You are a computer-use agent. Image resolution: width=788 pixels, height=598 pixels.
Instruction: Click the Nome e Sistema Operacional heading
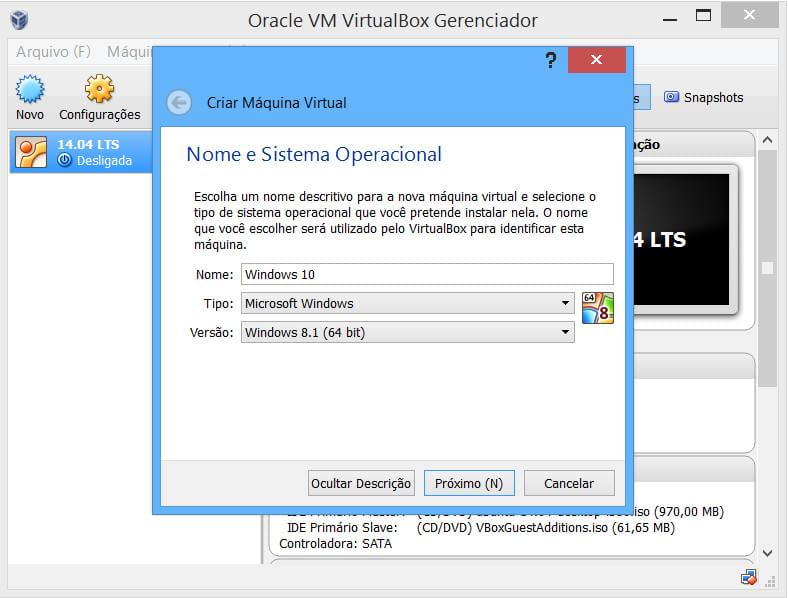[314, 154]
